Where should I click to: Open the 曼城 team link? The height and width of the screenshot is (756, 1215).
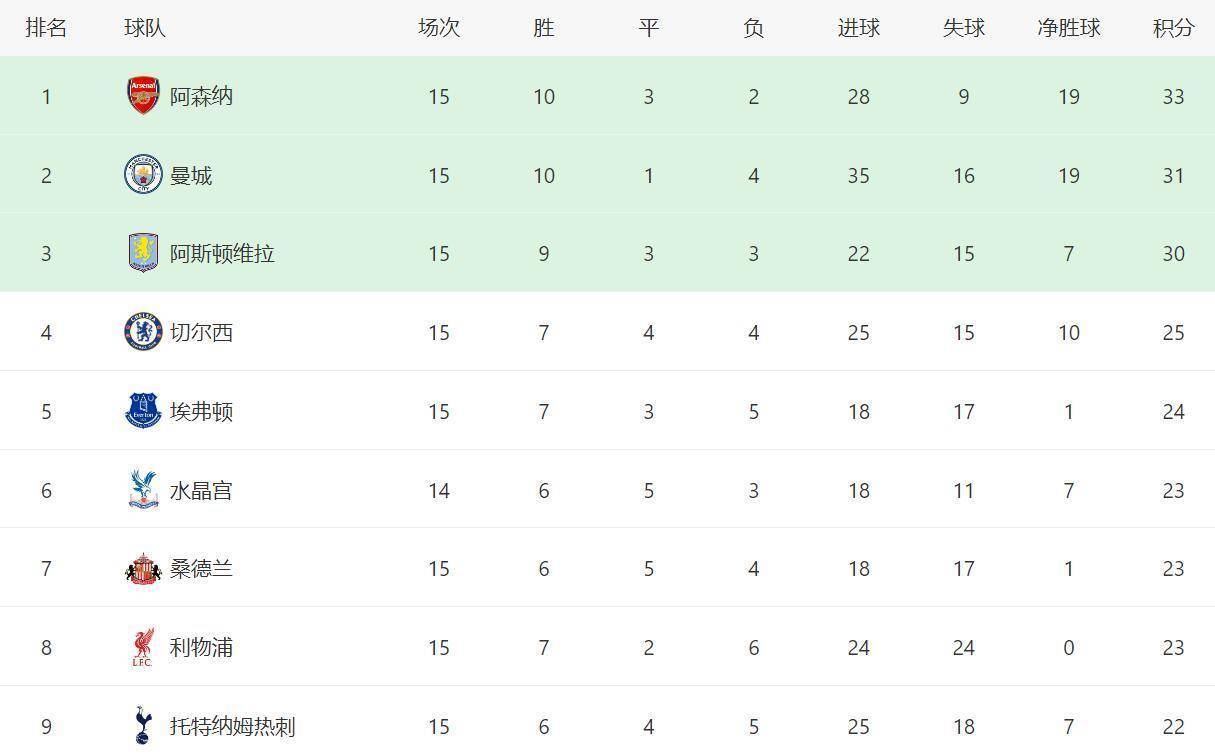[x=191, y=175]
